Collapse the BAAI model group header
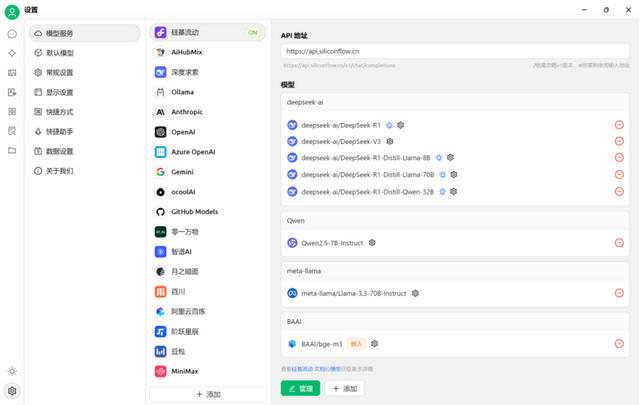This screenshot has width=640, height=405. pos(455,321)
